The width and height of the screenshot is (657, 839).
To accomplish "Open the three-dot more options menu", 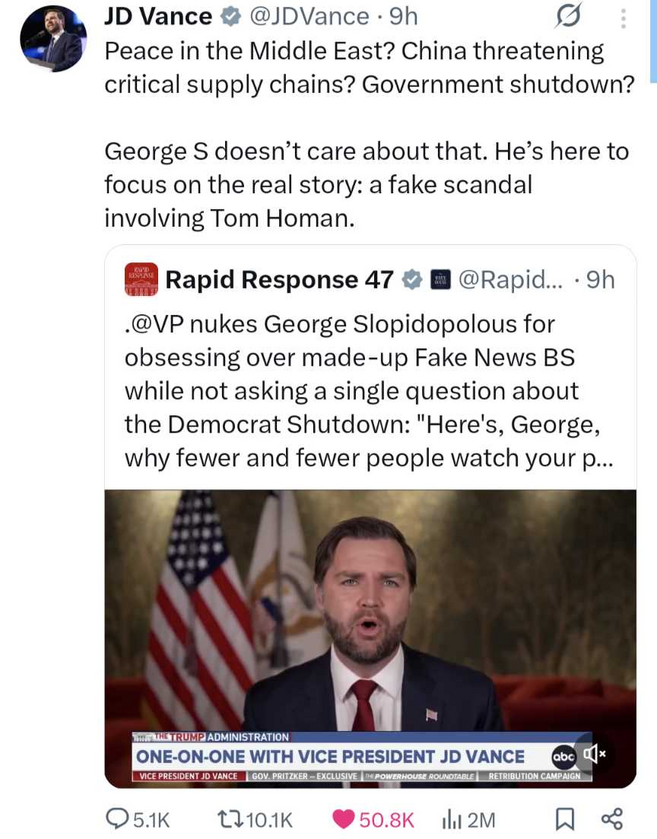I will point(623,18).
